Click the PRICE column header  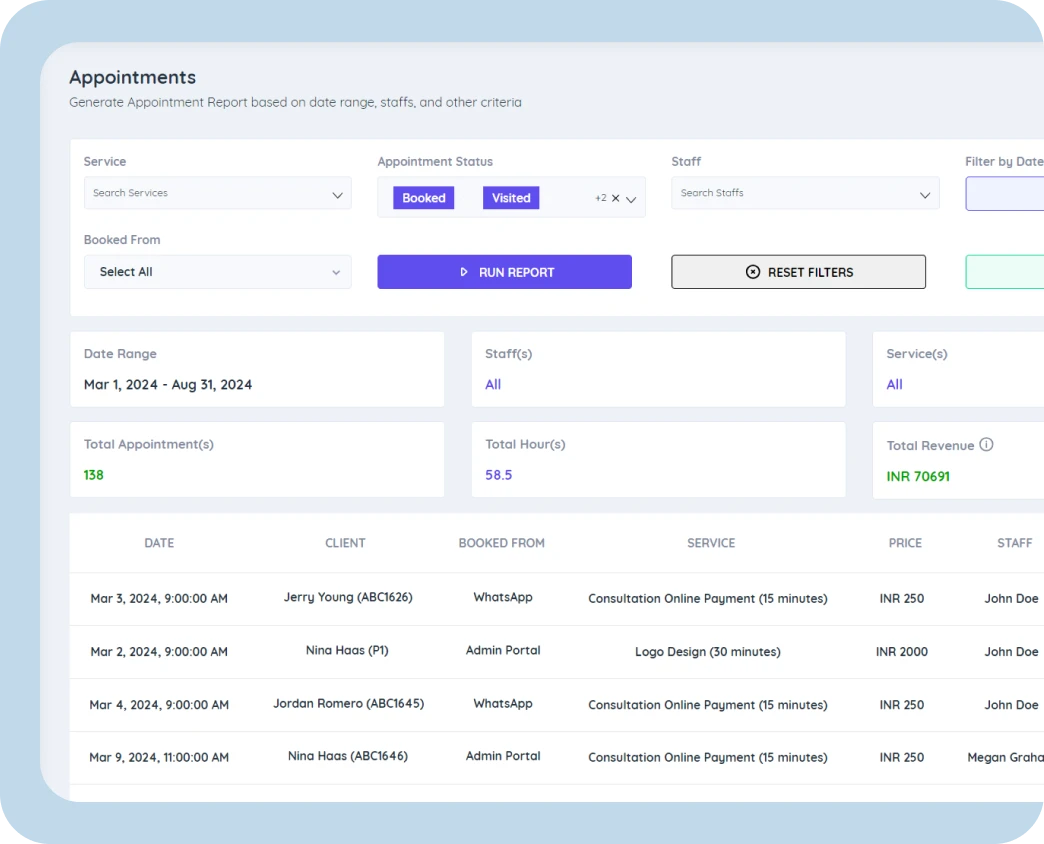(905, 543)
